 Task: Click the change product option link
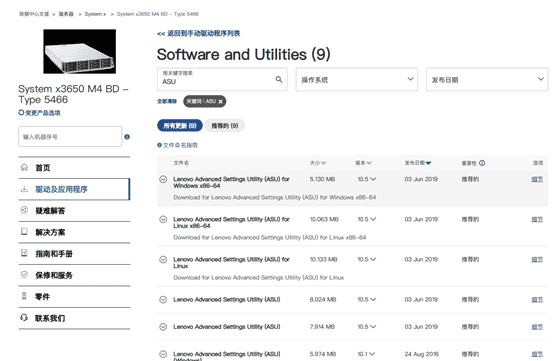(43, 113)
